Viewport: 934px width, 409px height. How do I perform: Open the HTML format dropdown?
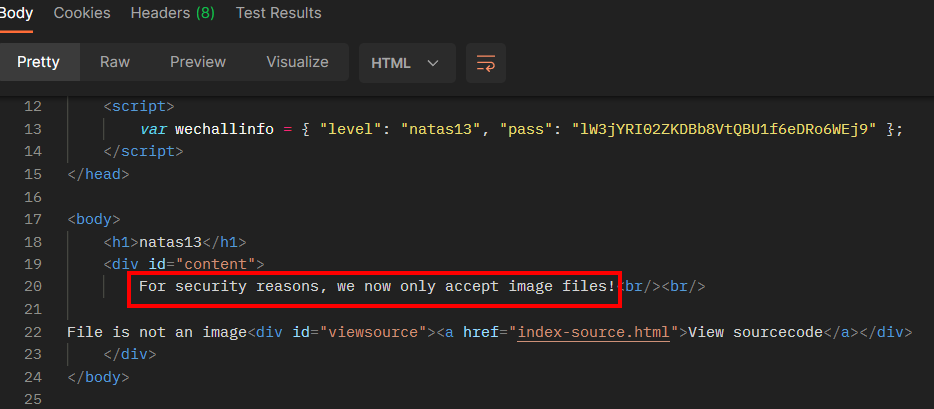pos(406,63)
